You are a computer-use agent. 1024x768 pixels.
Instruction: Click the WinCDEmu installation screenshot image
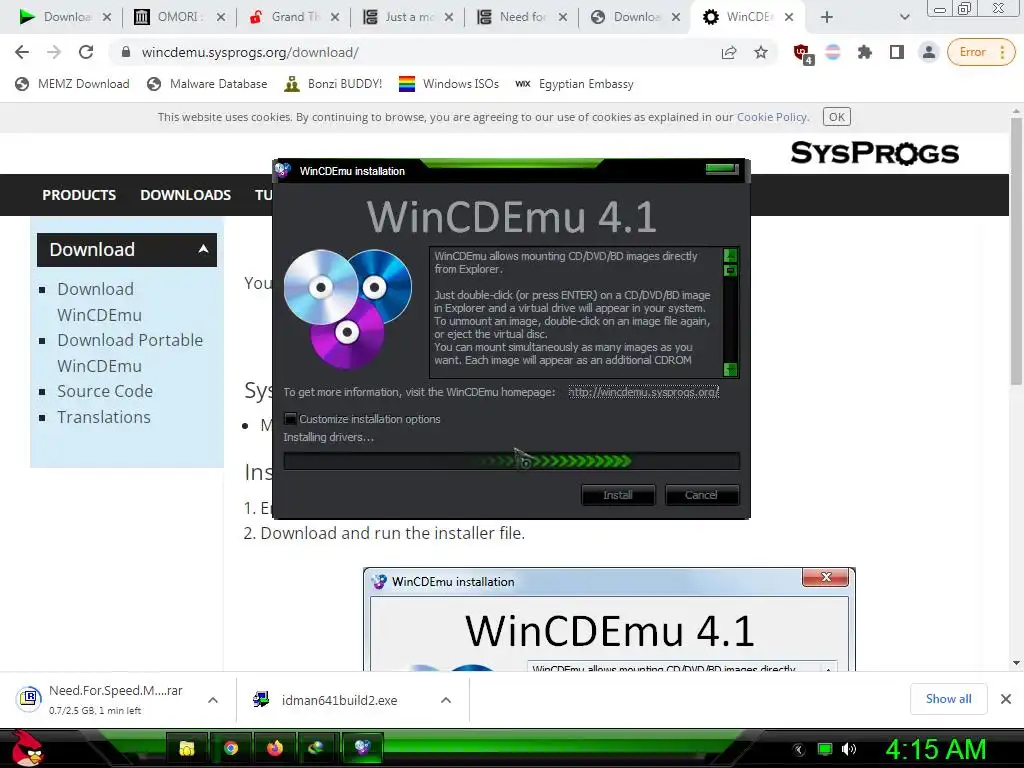(x=609, y=619)
